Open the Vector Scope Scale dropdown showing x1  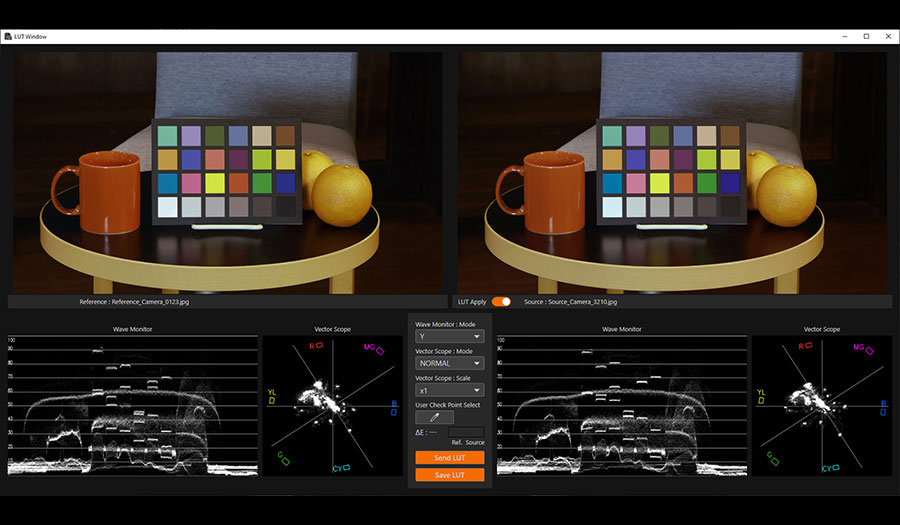pos(449,390)
